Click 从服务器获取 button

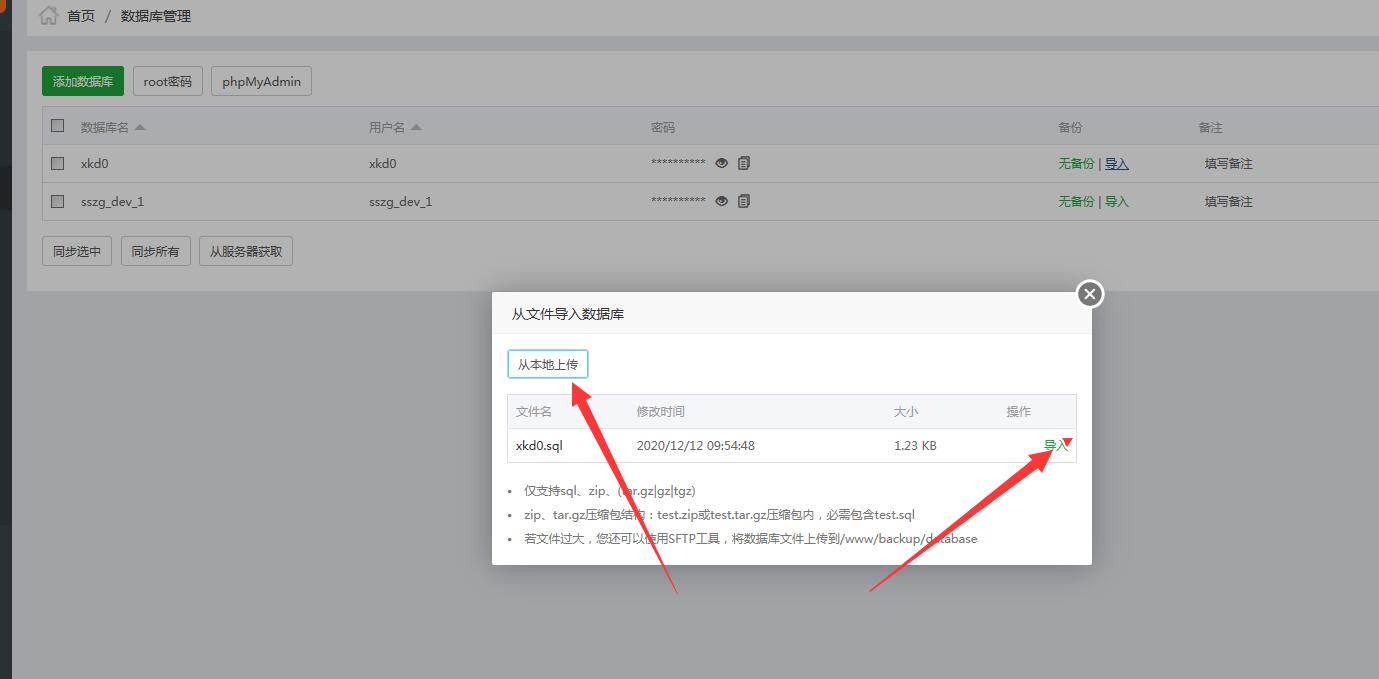[x=246, y=252]
